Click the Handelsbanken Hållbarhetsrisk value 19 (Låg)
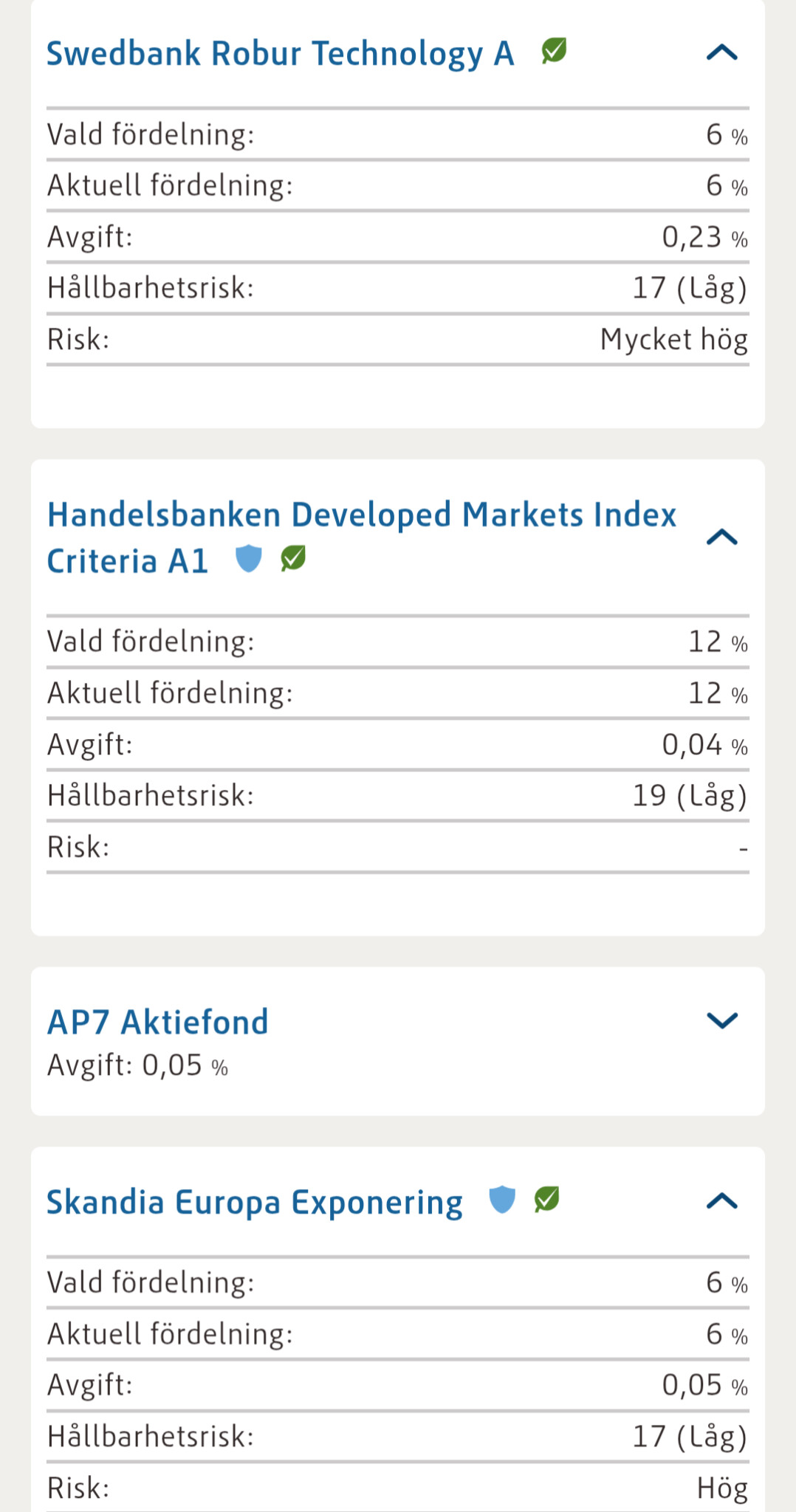This screenshot has width=796, height=1512. pyautogui.click(x=690, y=795)
